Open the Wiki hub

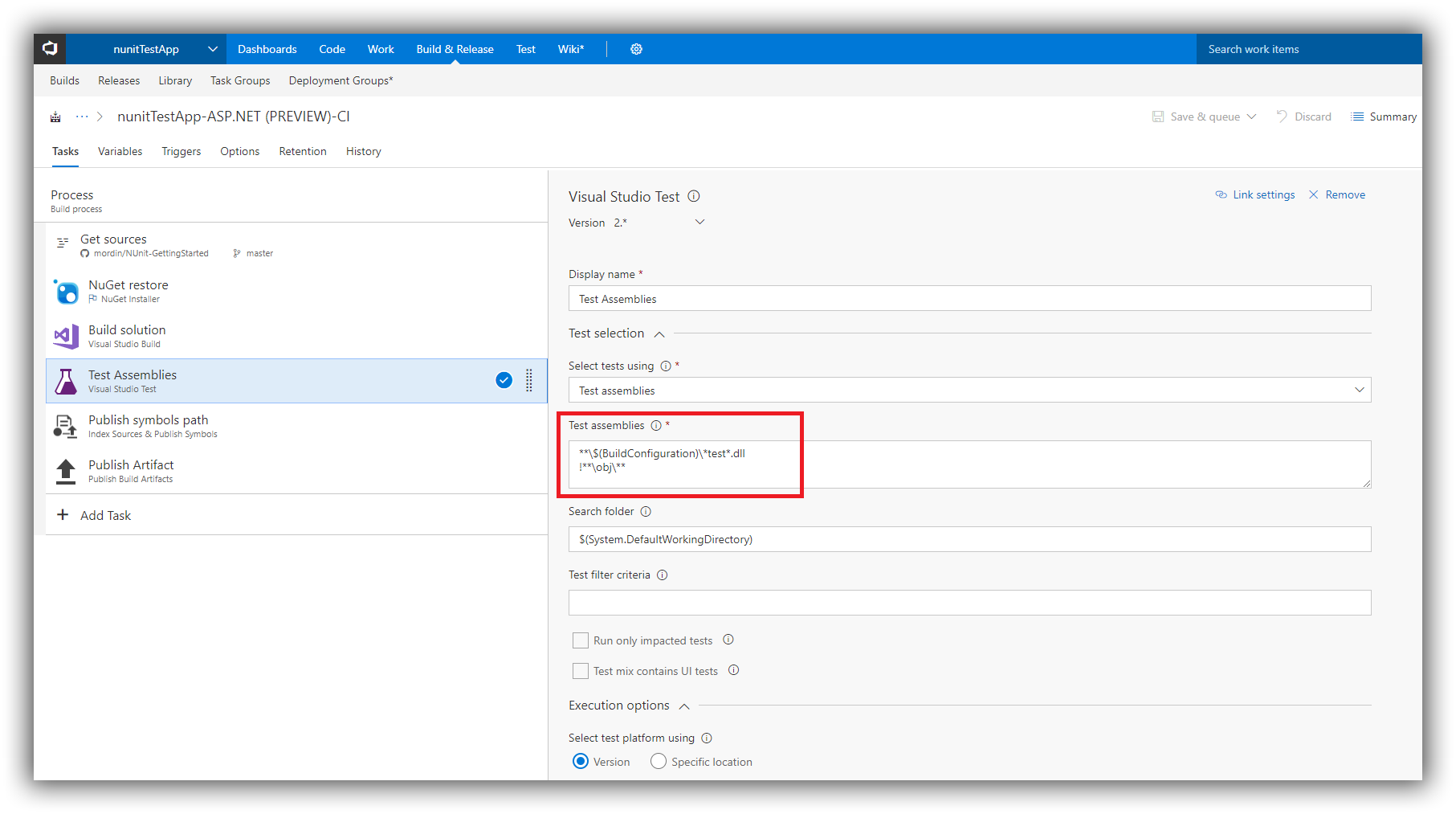click(x=571, y=49)
